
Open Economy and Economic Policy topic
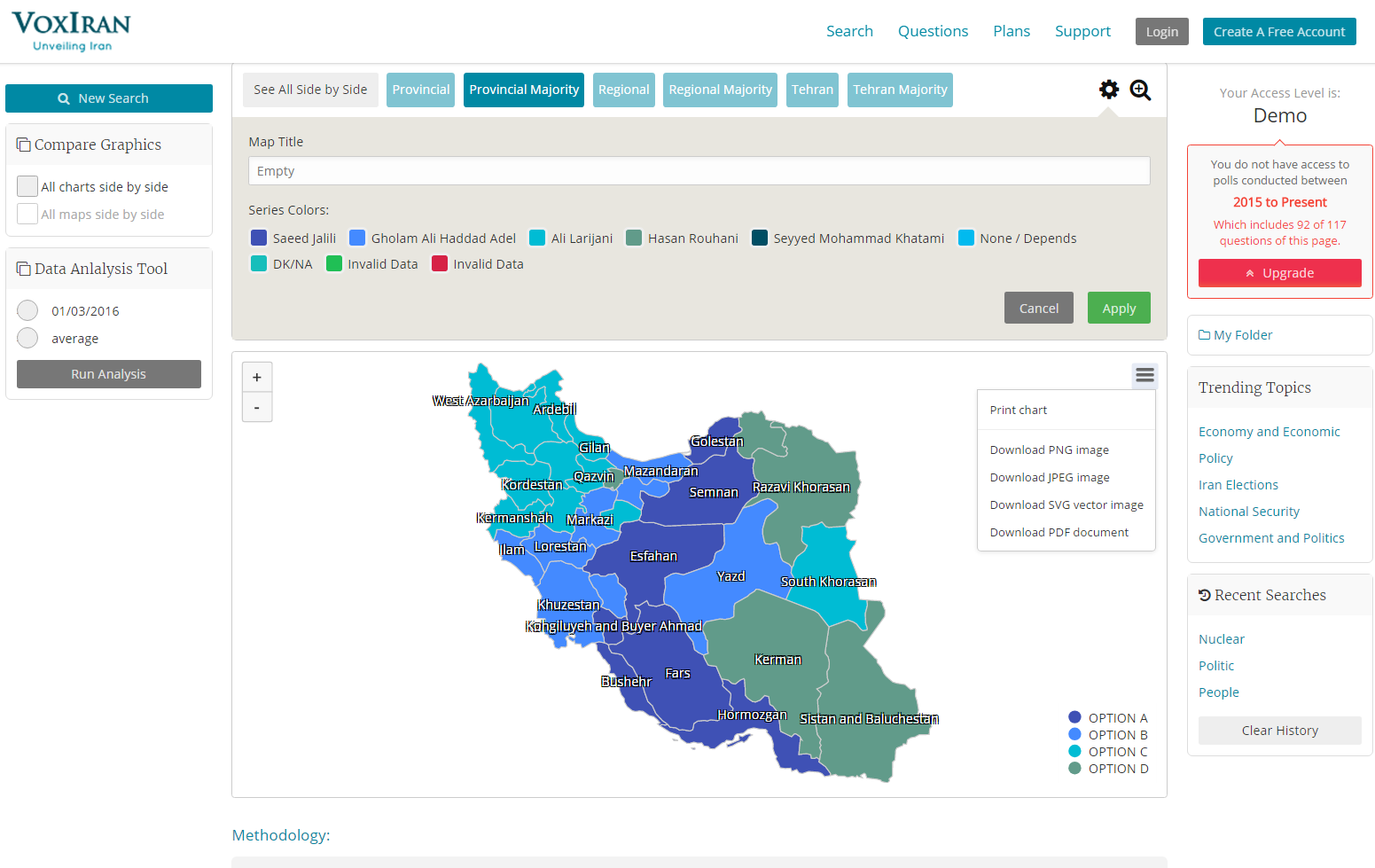[x=1269, y=445]
